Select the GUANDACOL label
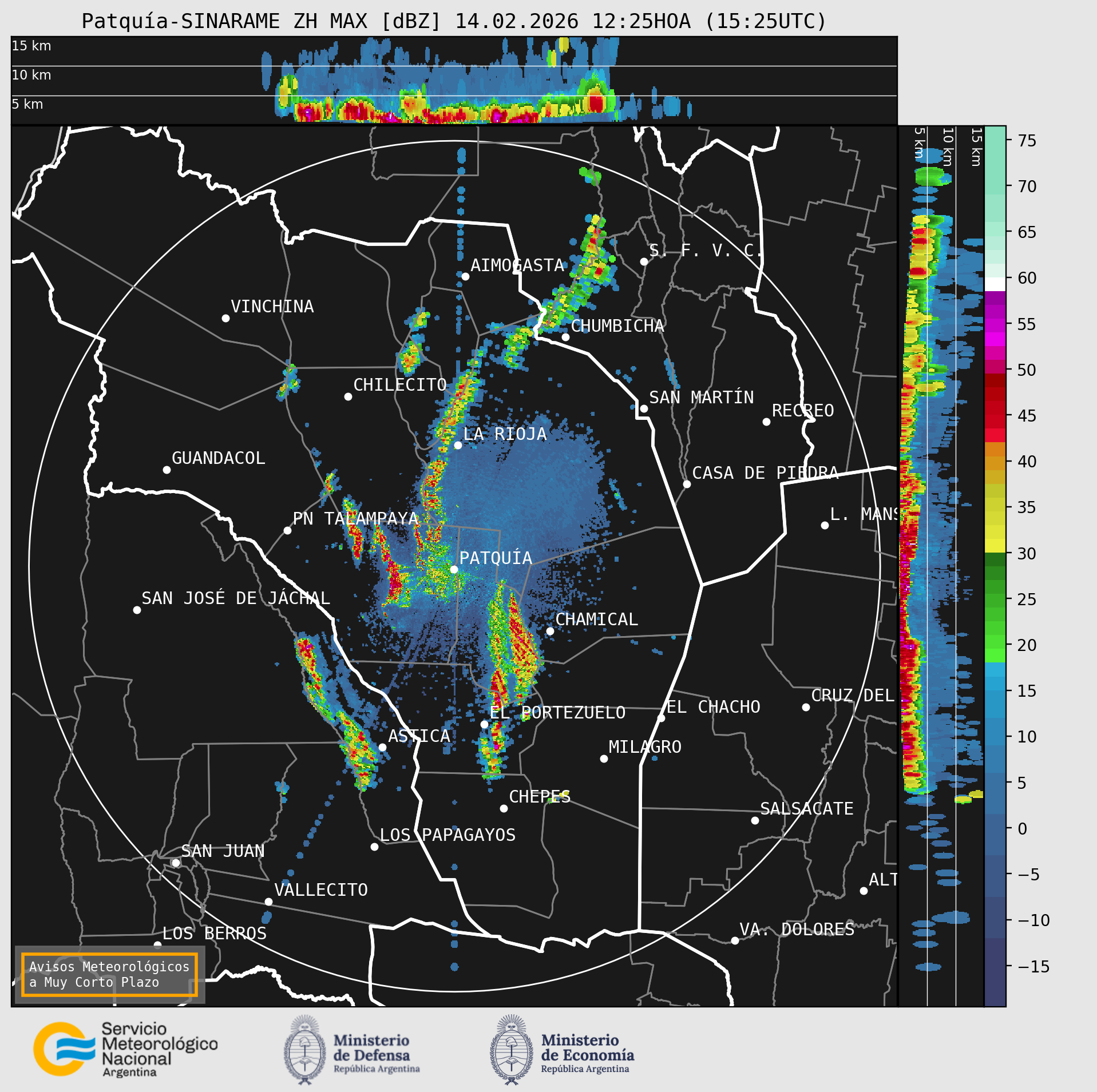1097x1092 pixels. point(219,458)
